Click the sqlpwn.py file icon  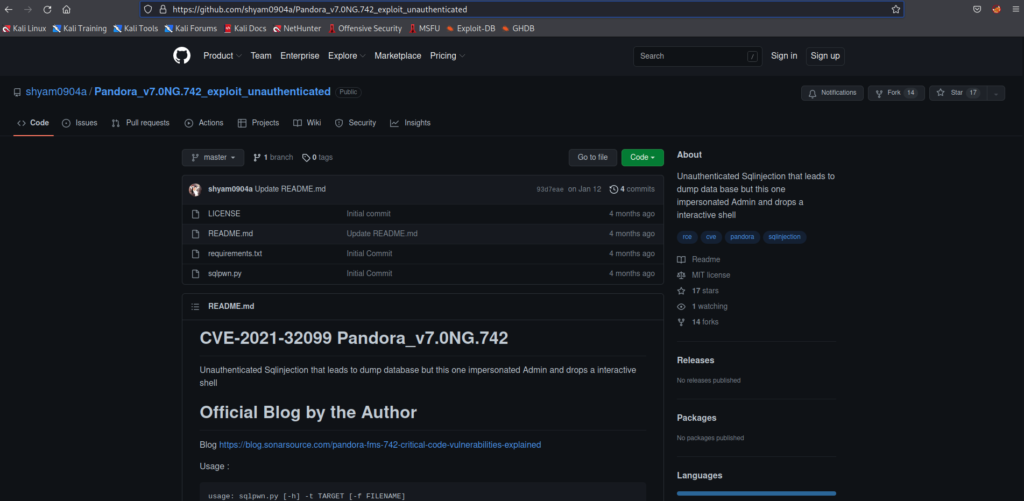[x=195, y=274]
